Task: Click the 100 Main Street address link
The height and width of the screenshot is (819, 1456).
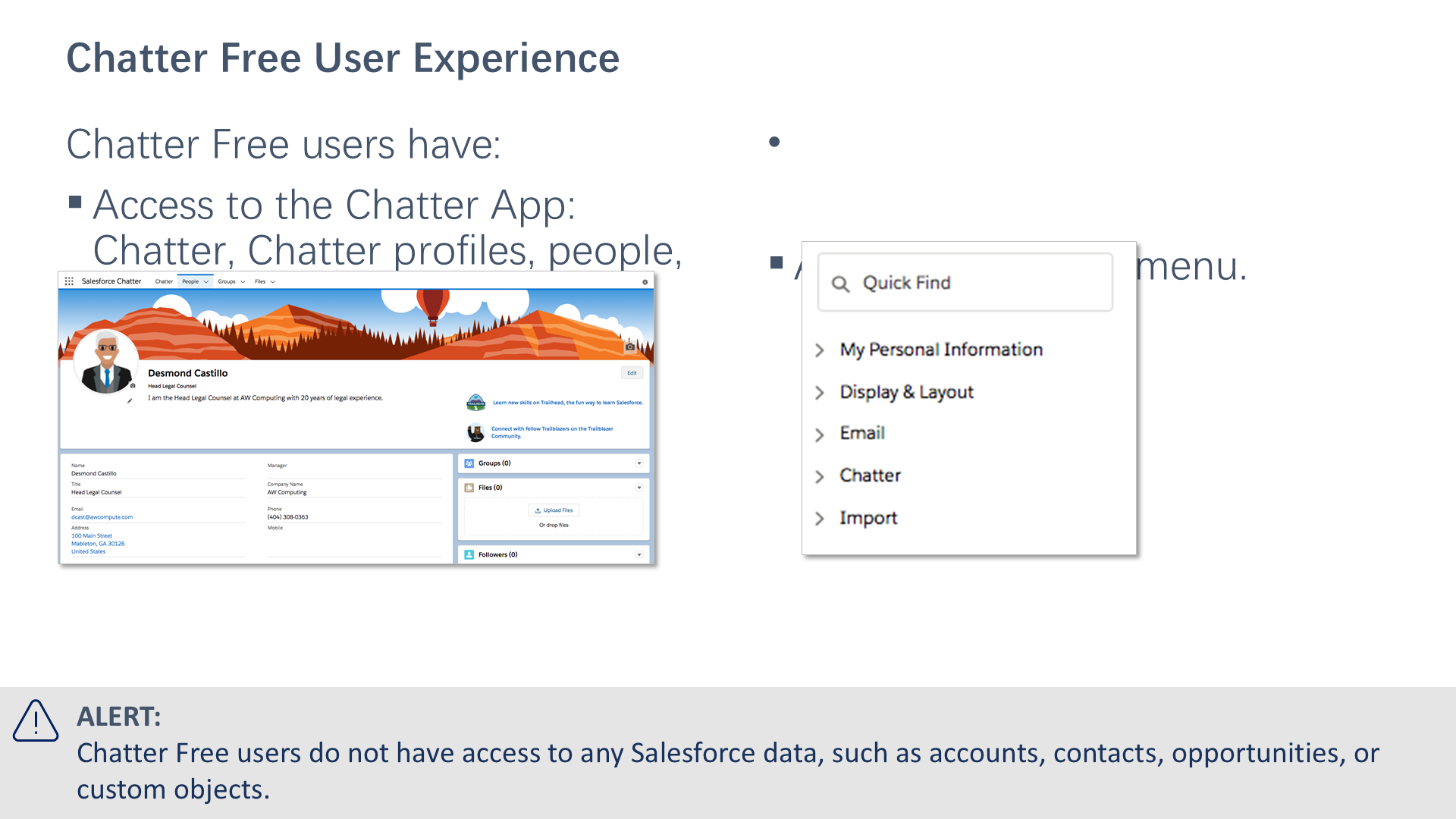Action: click(x=92, y=536)
